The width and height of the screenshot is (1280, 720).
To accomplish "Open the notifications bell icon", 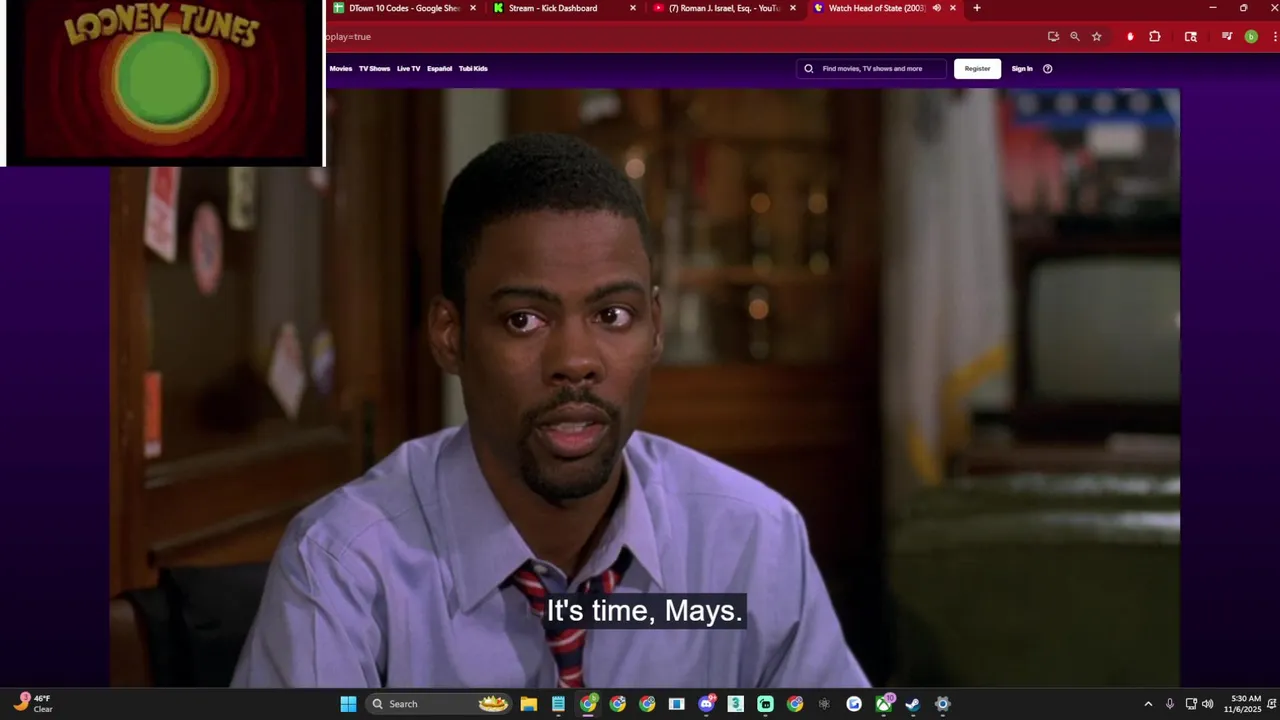I will click(x=1272, y=704).
